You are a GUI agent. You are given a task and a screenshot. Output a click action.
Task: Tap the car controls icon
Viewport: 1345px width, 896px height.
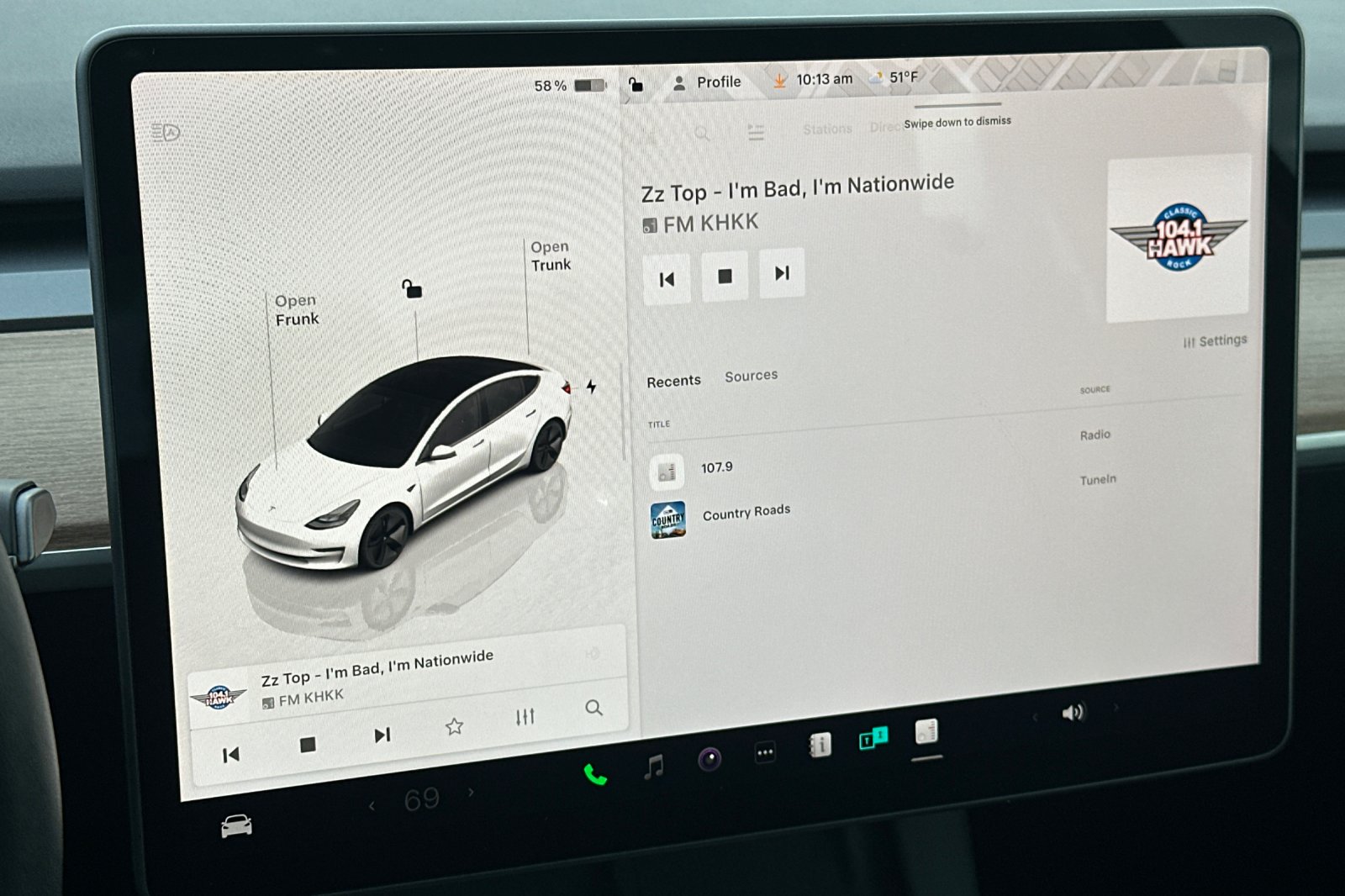236,826
